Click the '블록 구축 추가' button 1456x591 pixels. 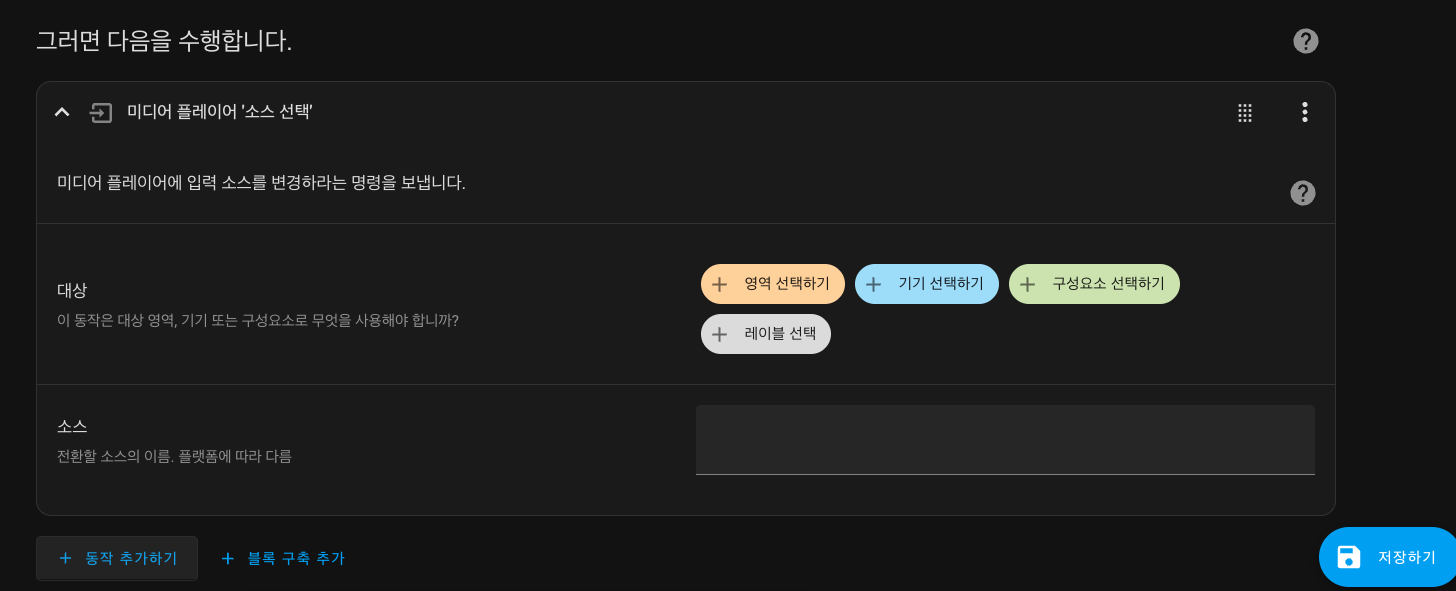pos(282,558)
